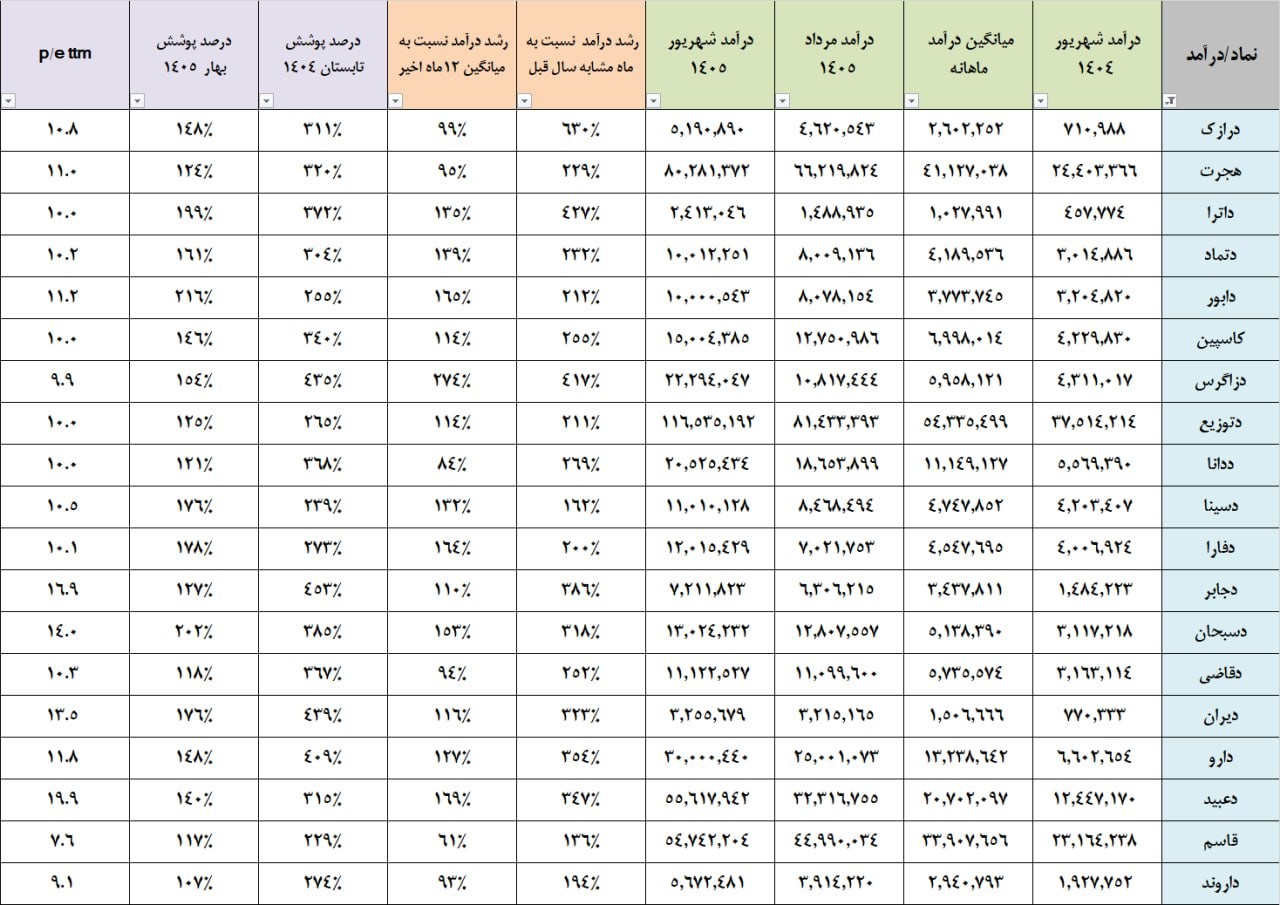Open filter dropdown on p/e ttm column
Viewport: 1280px width, 905px height.
coord(9,101)
